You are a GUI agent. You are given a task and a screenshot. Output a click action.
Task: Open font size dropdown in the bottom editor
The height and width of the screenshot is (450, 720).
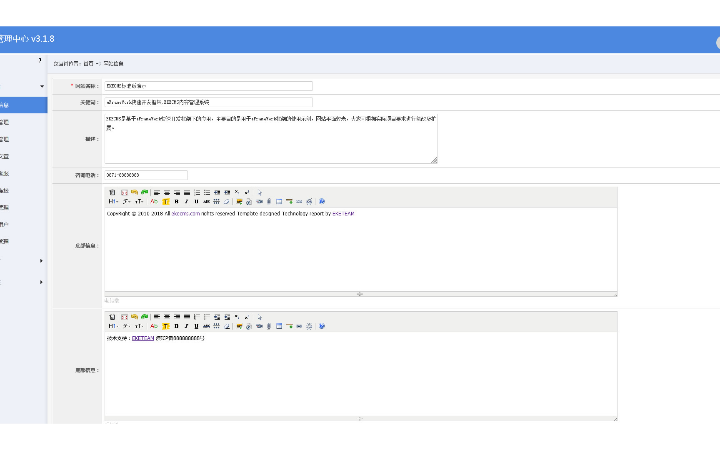[x=140, y=326]
